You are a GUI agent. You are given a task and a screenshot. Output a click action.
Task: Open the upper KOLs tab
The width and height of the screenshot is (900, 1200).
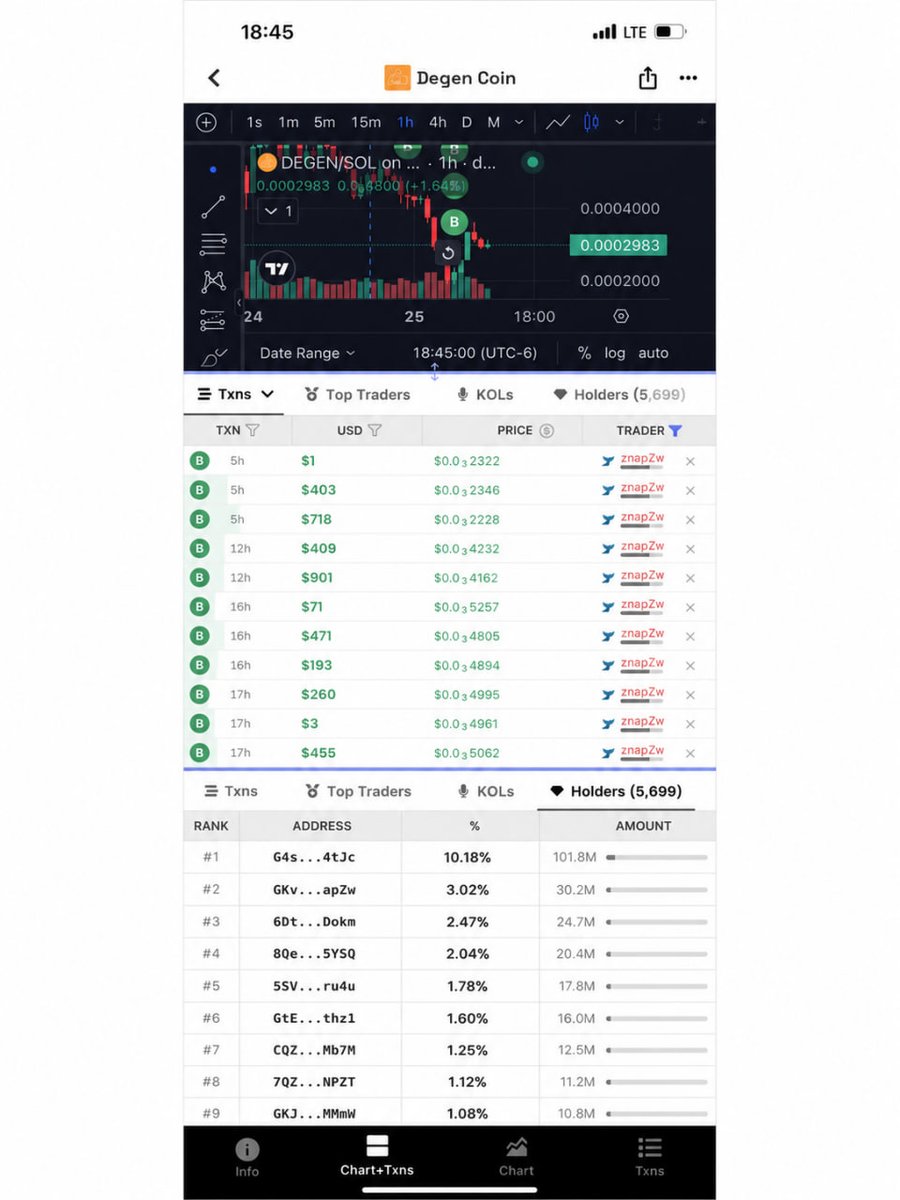(x=485, y=394)
